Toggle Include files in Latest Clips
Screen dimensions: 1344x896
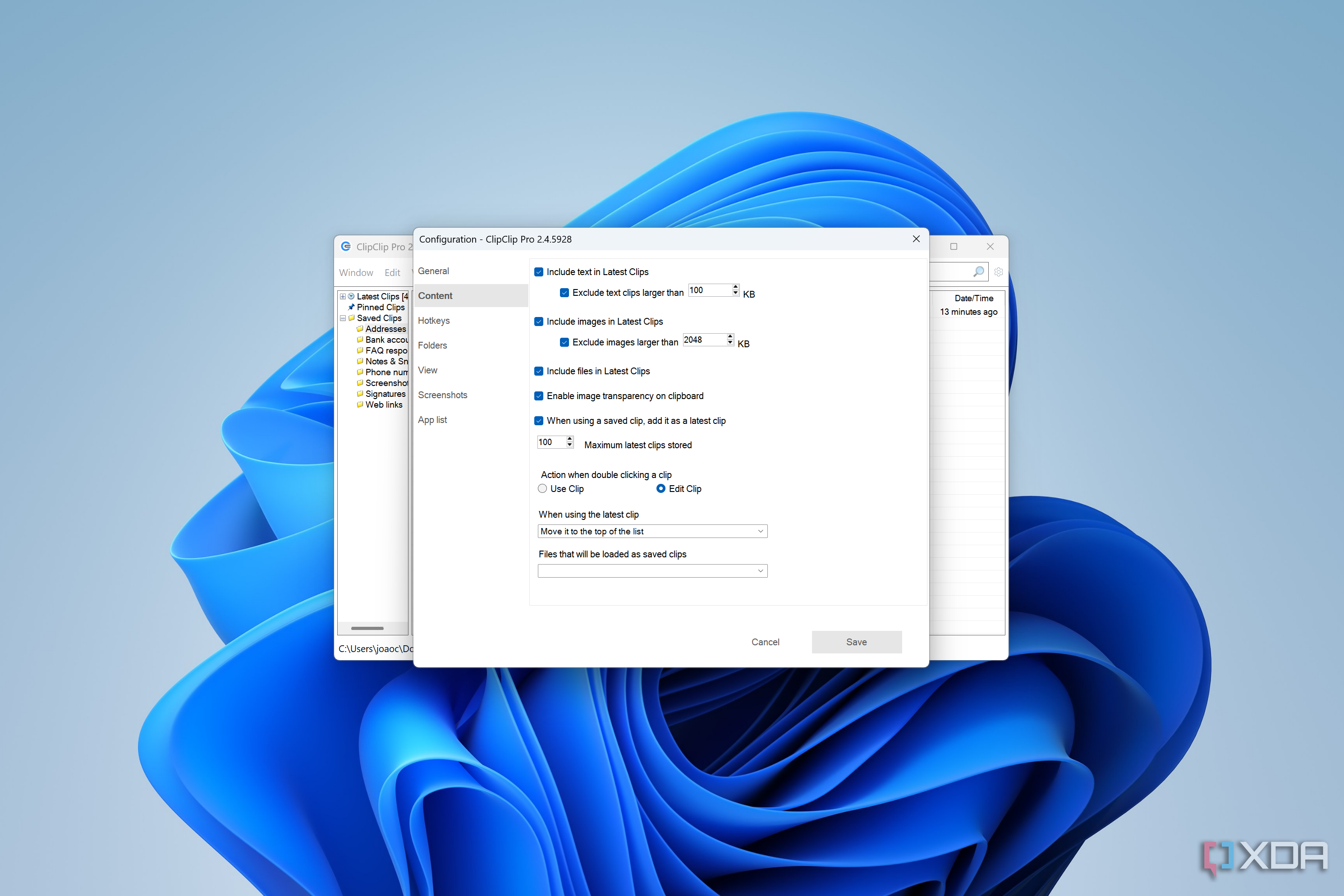pos(539,372)
